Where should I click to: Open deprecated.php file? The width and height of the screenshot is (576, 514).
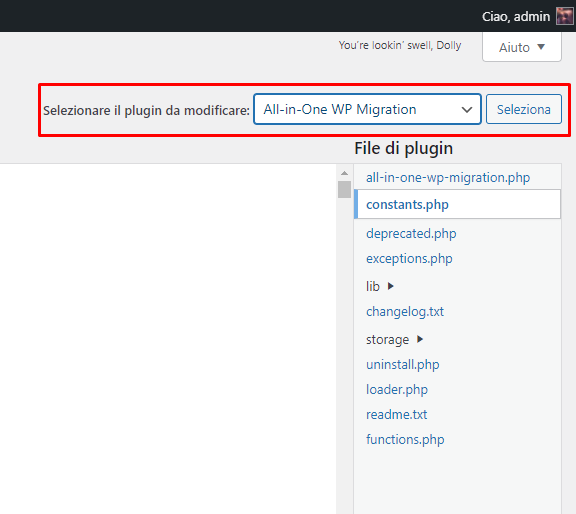(x=411, y=234)
